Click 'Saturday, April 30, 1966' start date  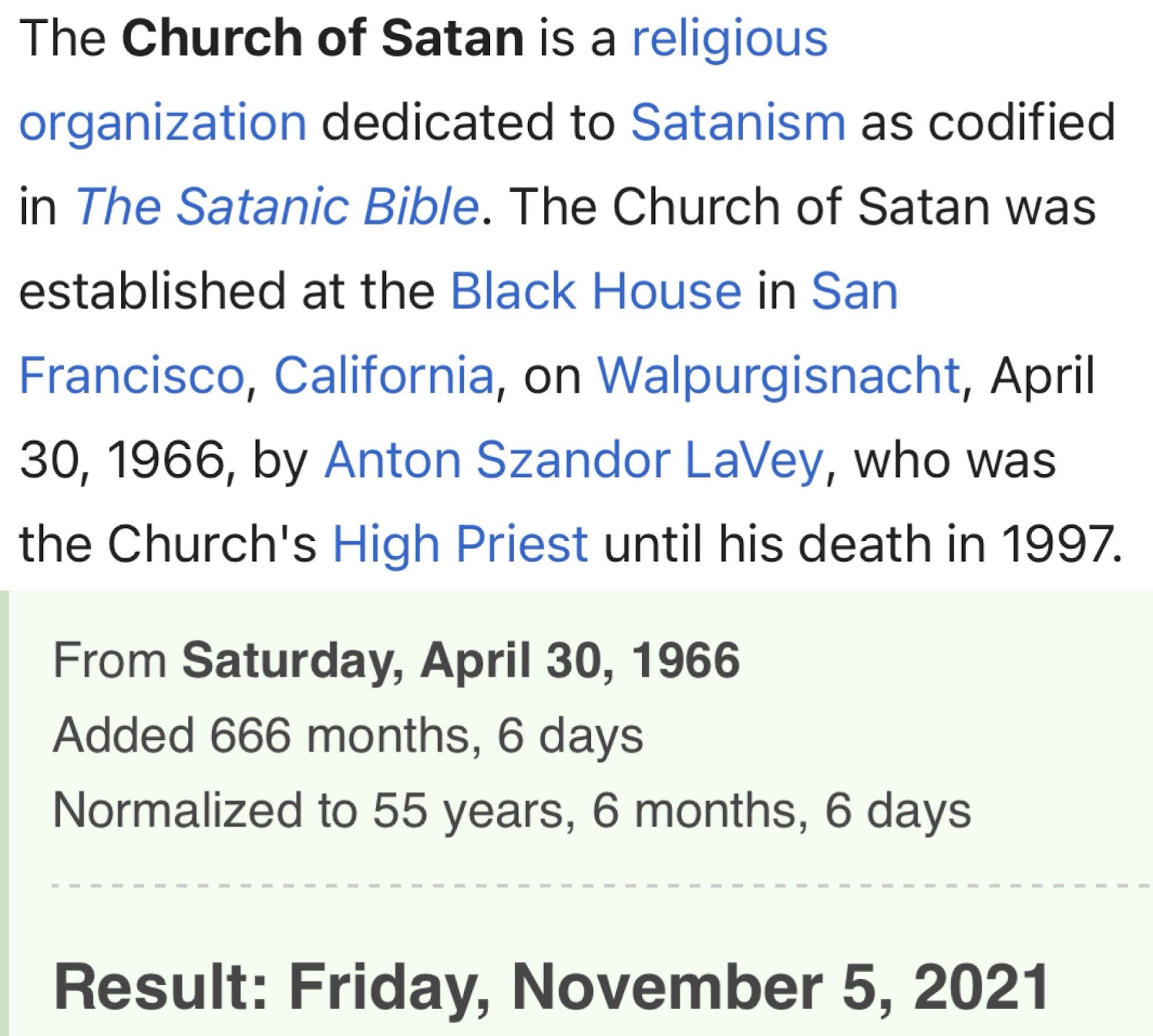click(460, 660)
